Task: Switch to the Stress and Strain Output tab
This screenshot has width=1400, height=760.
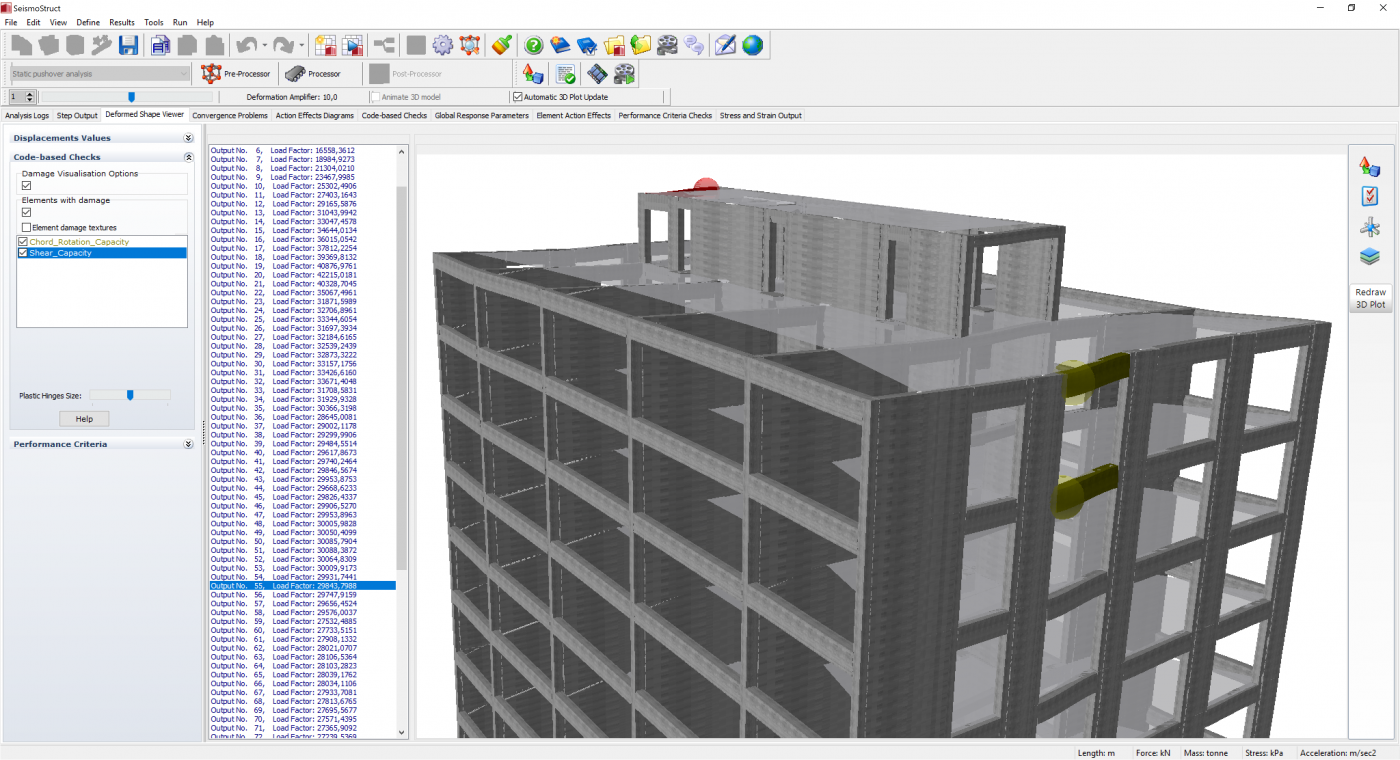Action: [760, 116]
